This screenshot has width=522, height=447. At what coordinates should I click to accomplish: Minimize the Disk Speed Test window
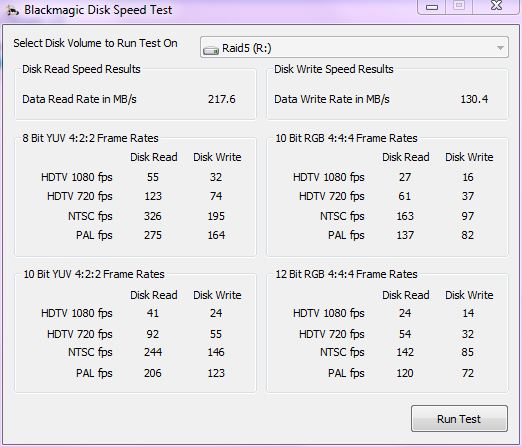[x=432, y=6]
